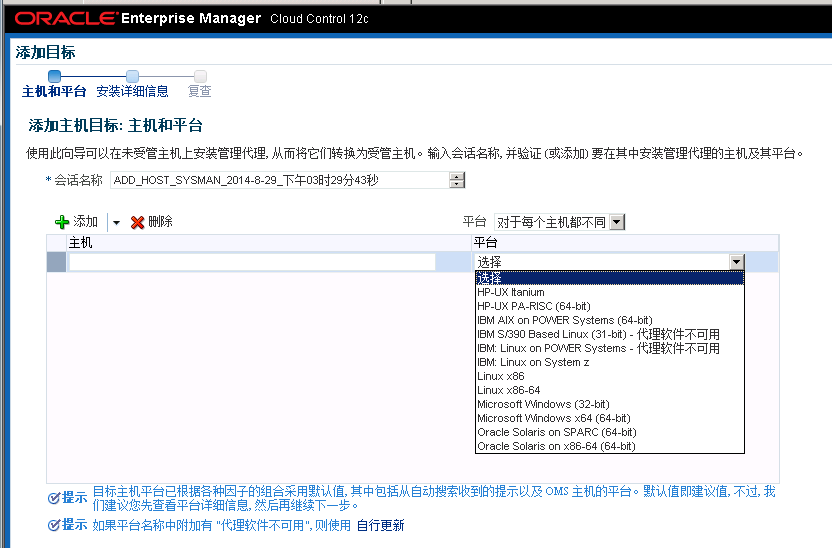Choose Linux x86-64 platform
This screenshot has width=832, height=548.
pyautogui.click(x=610, y=390)
